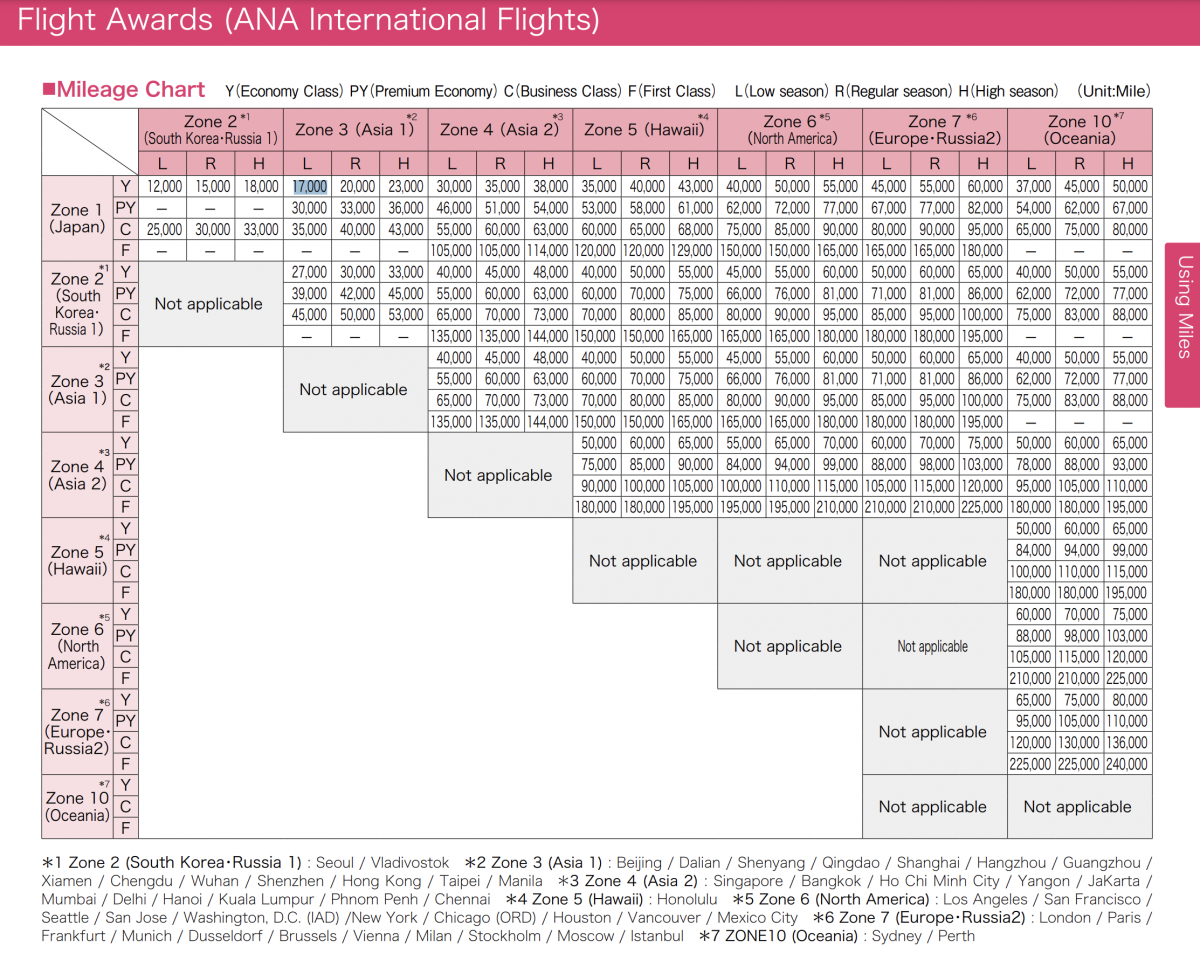Select the Mileage Chart heading
1200x953 pixels.
click(x=123, y=90)
